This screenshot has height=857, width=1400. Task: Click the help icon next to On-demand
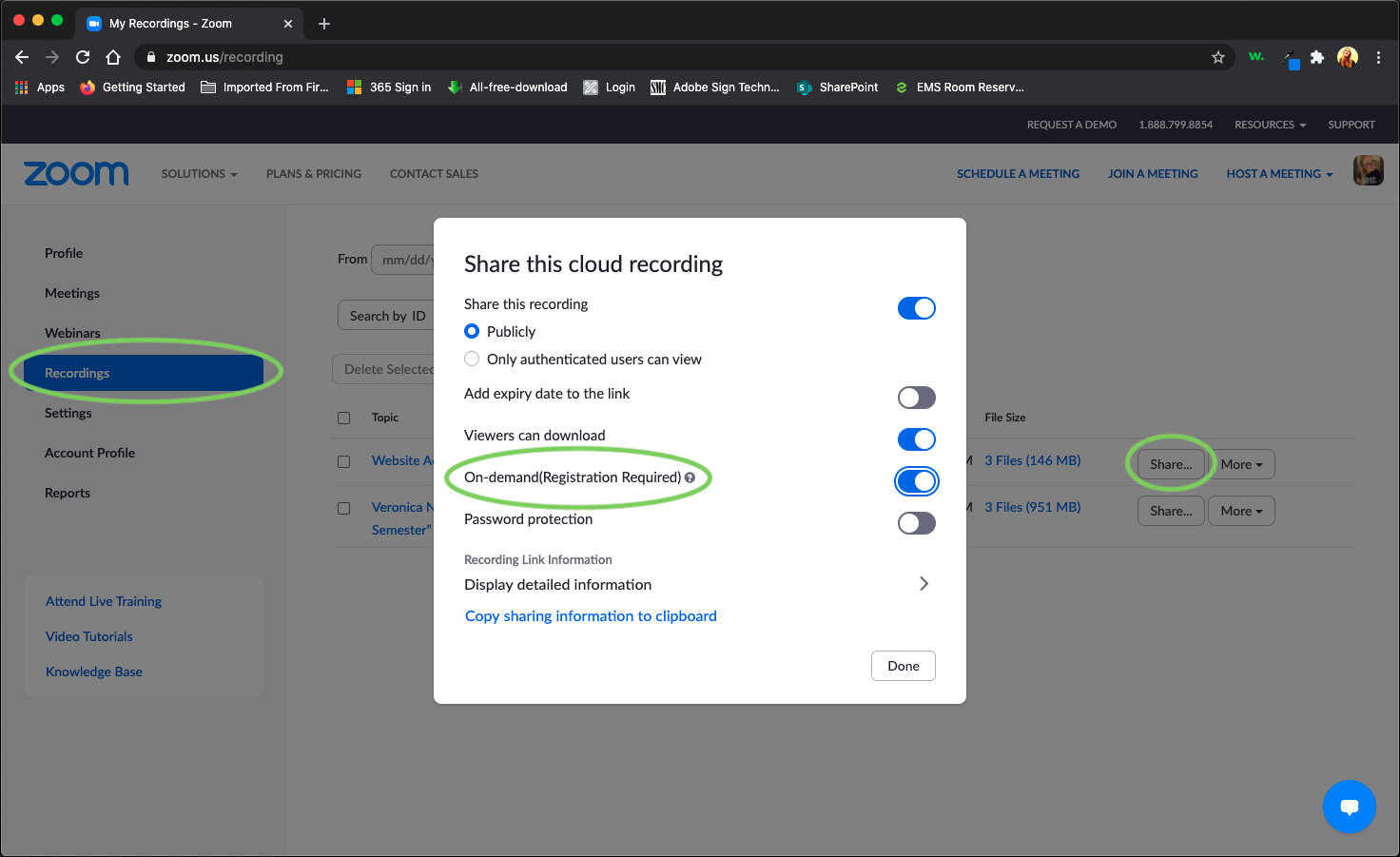click(690, 477)
